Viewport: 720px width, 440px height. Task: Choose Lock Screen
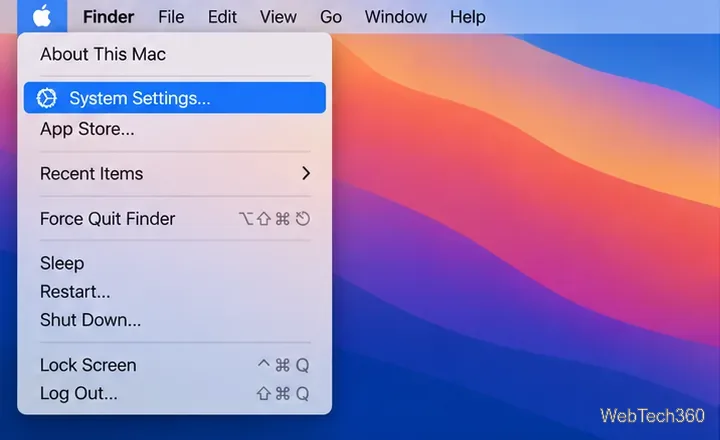[x=174, y=365]
